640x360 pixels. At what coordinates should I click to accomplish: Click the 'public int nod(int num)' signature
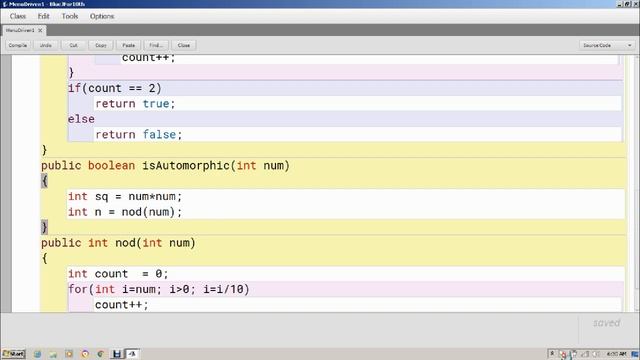118,243
